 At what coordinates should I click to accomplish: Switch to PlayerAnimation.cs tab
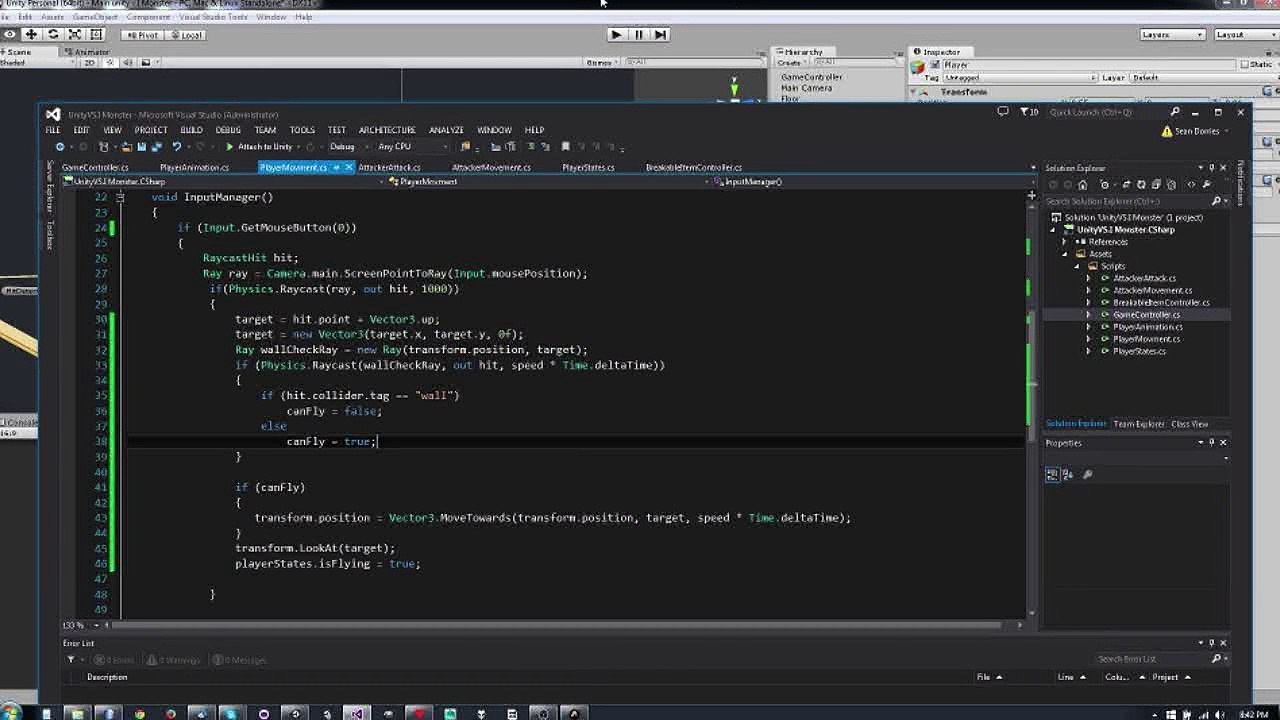coord(194,167)
